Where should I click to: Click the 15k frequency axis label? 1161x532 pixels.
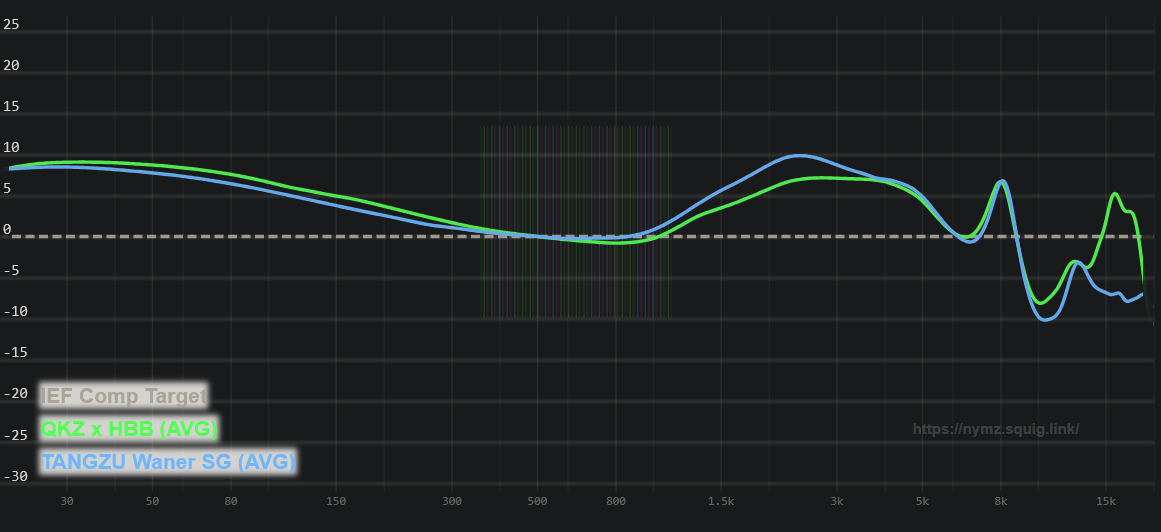tap(1105, 502)
